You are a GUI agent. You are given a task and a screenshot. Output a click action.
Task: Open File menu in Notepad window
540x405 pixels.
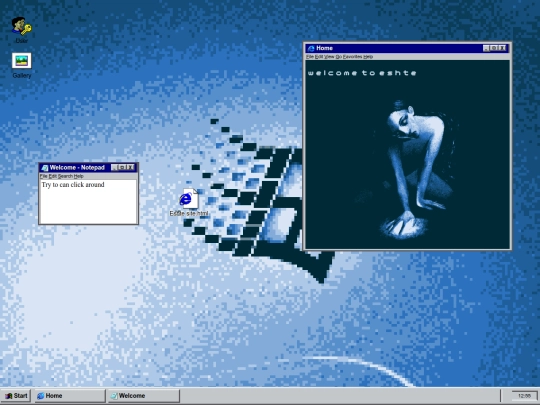(44, 176)
